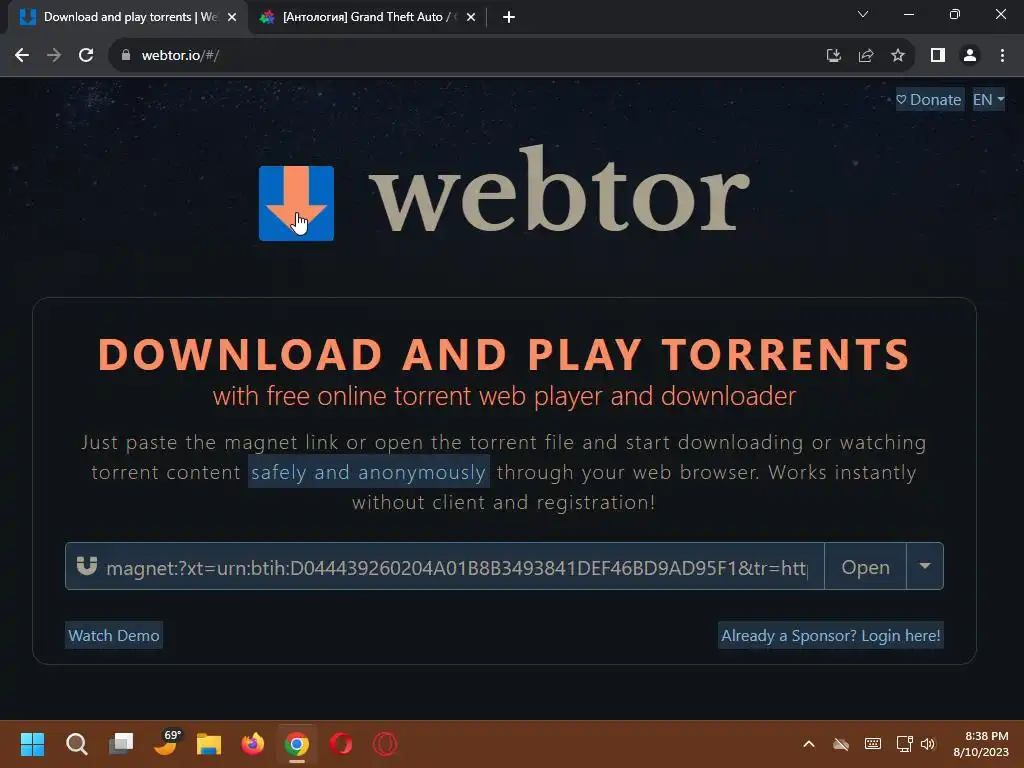Click the lock site info icon
The height and width of the screenshot is (768, 1024).
126,56
